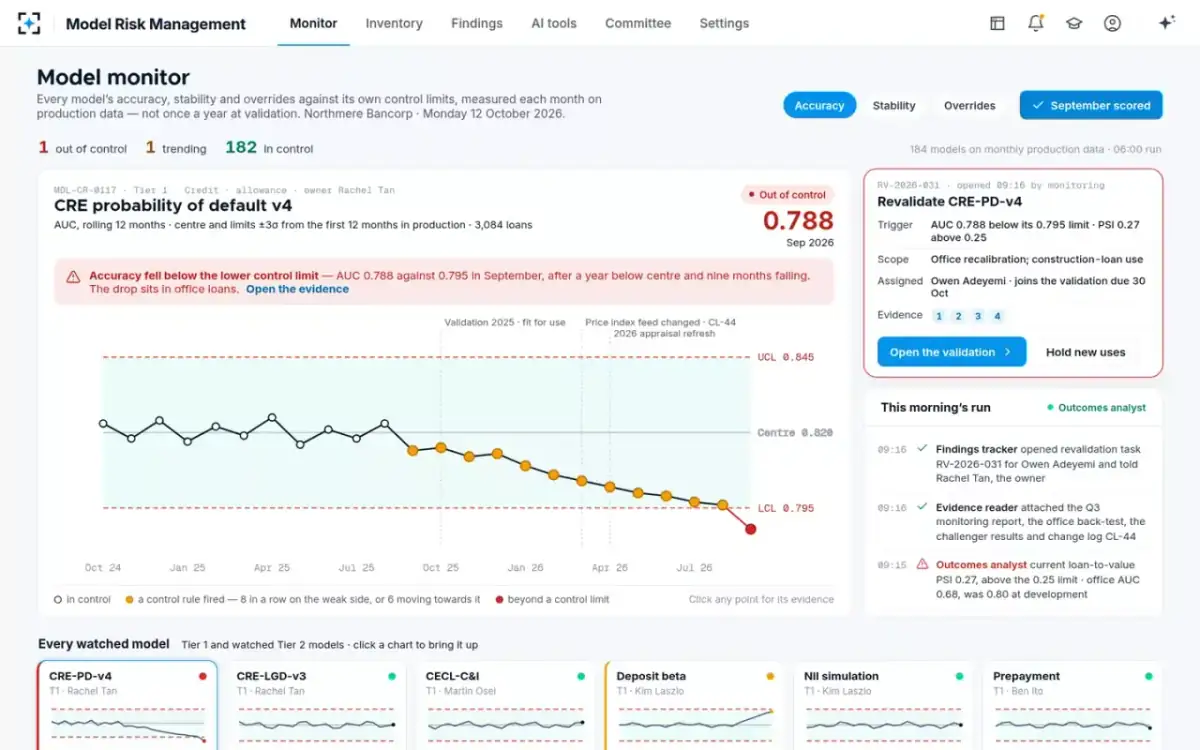Click the Hold new uses button
The height and width of the screenshot is (750, 1200).
pos(1085,352)
